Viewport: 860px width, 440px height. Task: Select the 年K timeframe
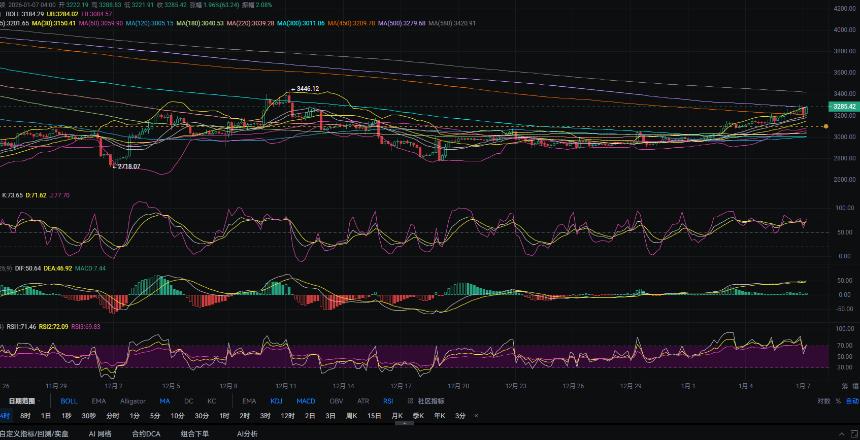[440, 416]
